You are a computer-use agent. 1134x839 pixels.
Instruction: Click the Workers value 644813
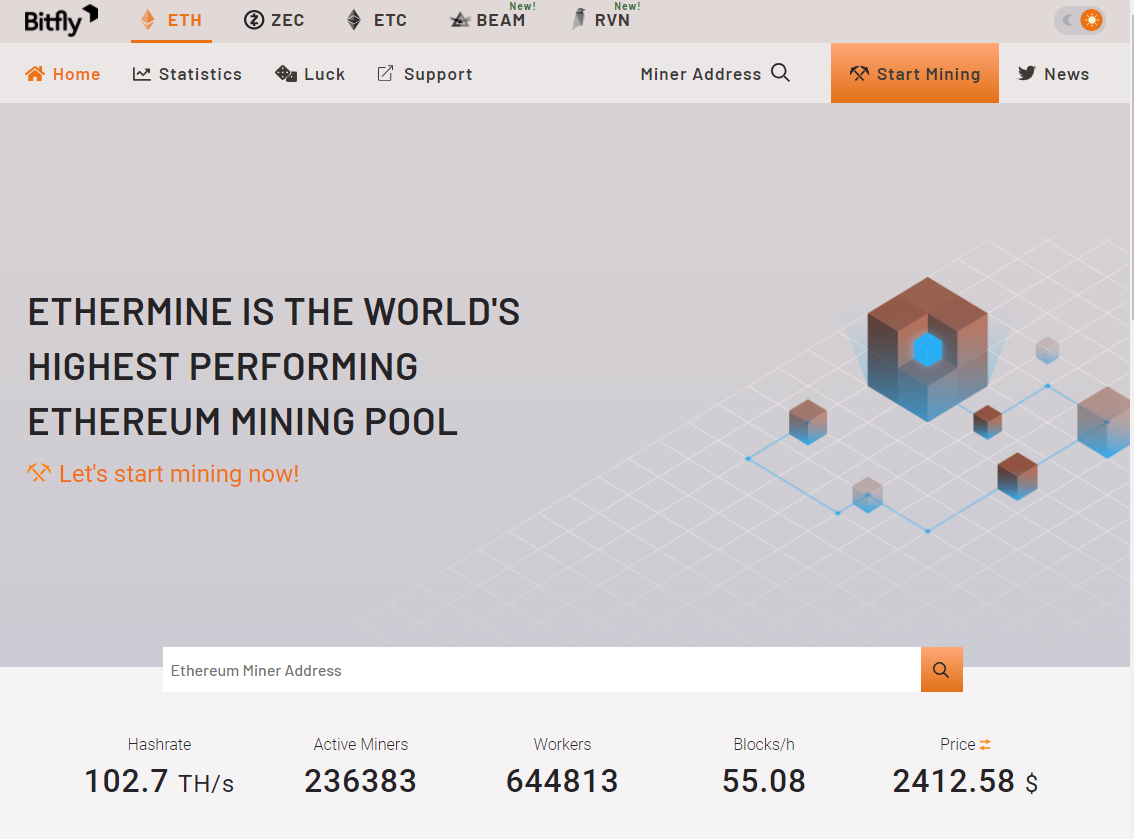coord(562,781)
